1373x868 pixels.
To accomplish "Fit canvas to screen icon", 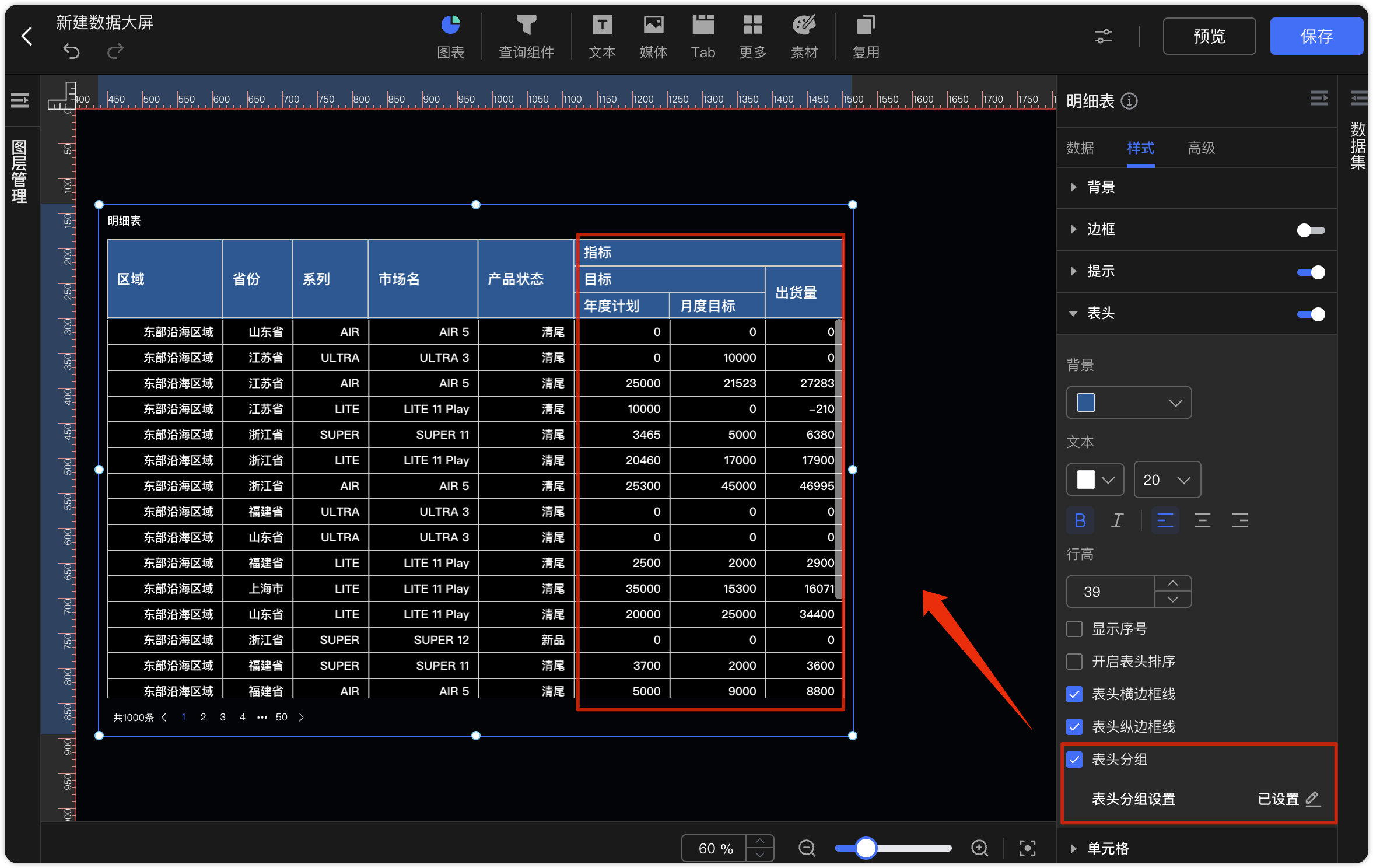I will click(x=1027, y=848).
